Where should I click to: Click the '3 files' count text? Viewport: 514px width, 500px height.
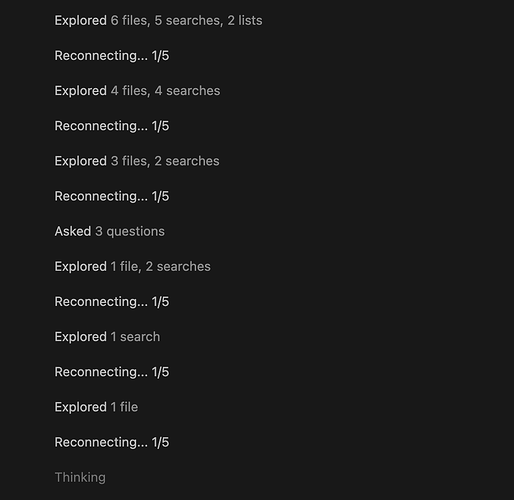click(130, 161)
